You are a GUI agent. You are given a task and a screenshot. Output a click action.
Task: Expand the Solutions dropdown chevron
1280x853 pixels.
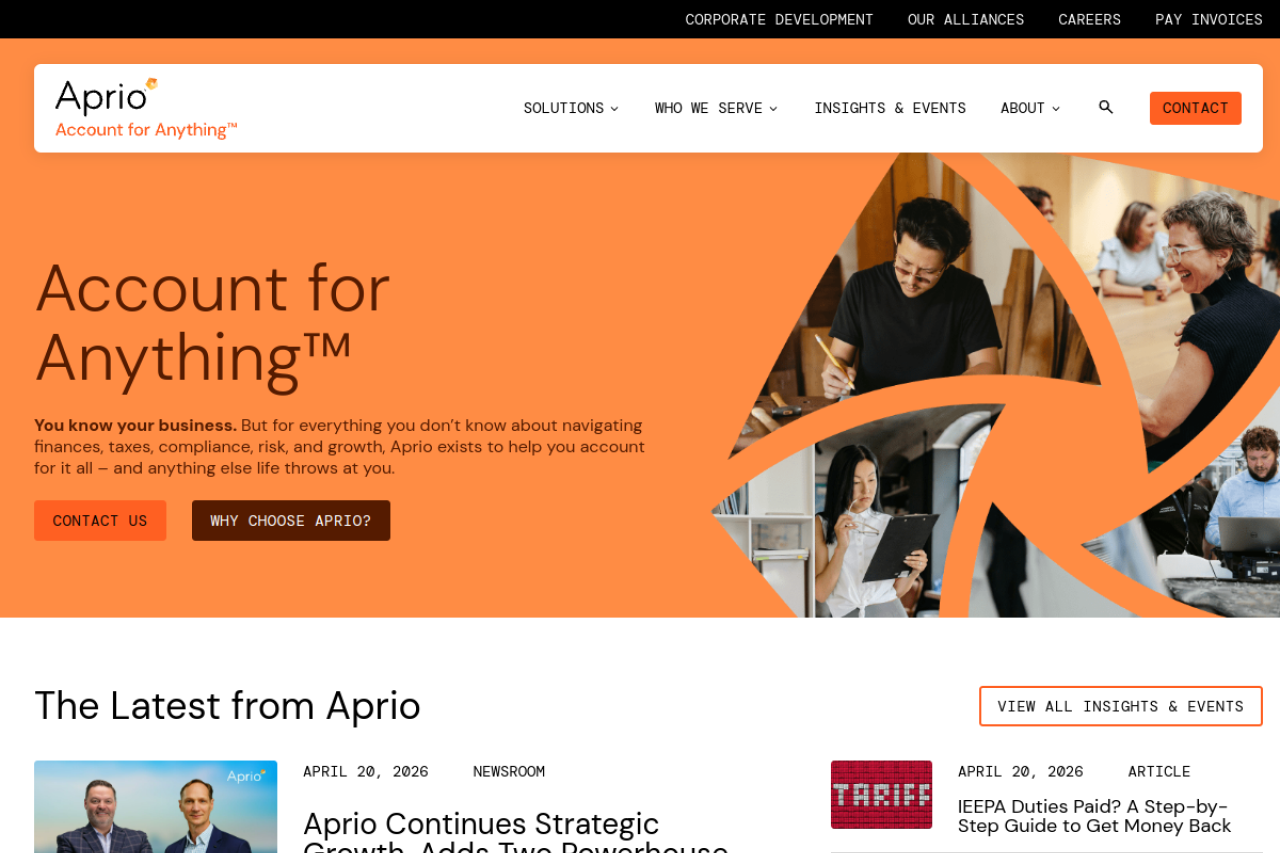coord(614,108)
